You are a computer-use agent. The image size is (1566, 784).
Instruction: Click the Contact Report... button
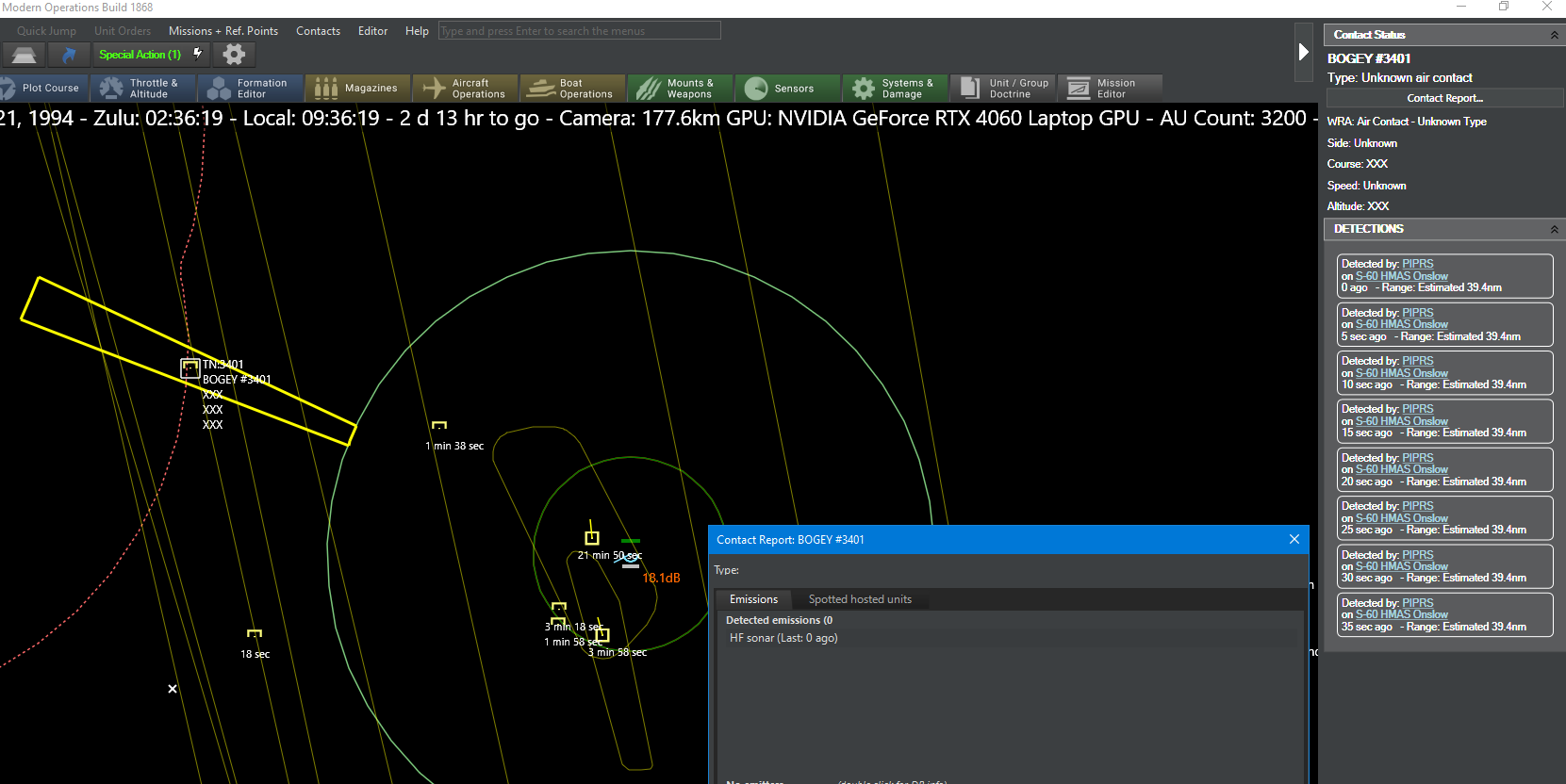(x=1444, y=98)
